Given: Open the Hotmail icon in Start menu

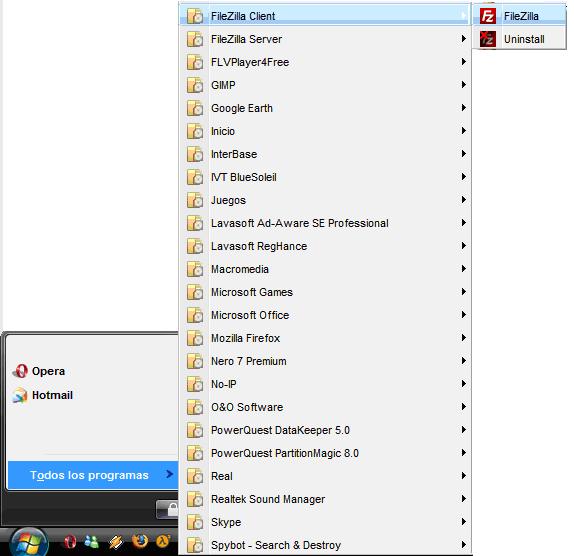Looking at the screenshot, I should click(20, 395).
